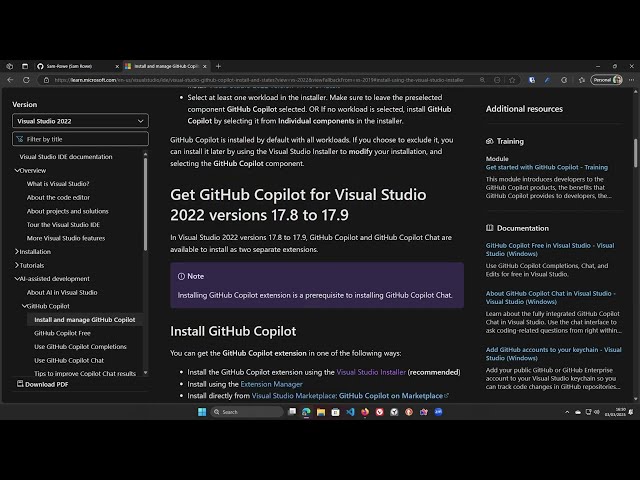
Task: Open the Windows Start menu
Action: point(202,412)
